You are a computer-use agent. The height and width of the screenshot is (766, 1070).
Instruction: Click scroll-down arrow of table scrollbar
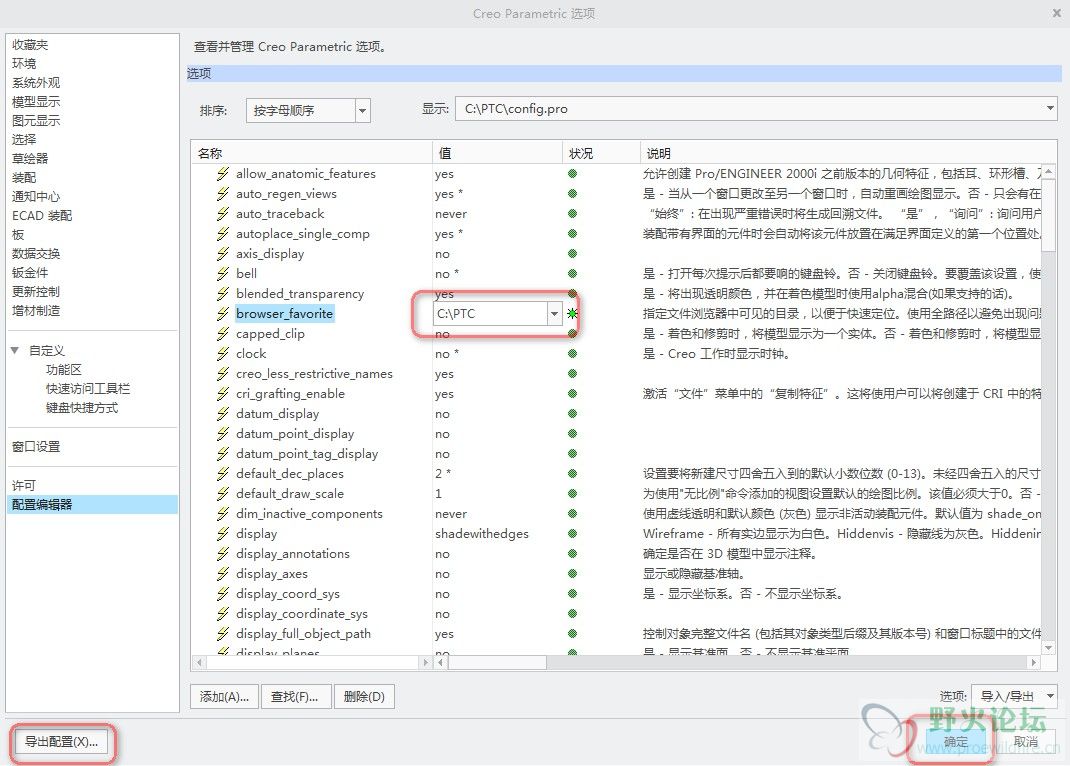(1049, 648)
